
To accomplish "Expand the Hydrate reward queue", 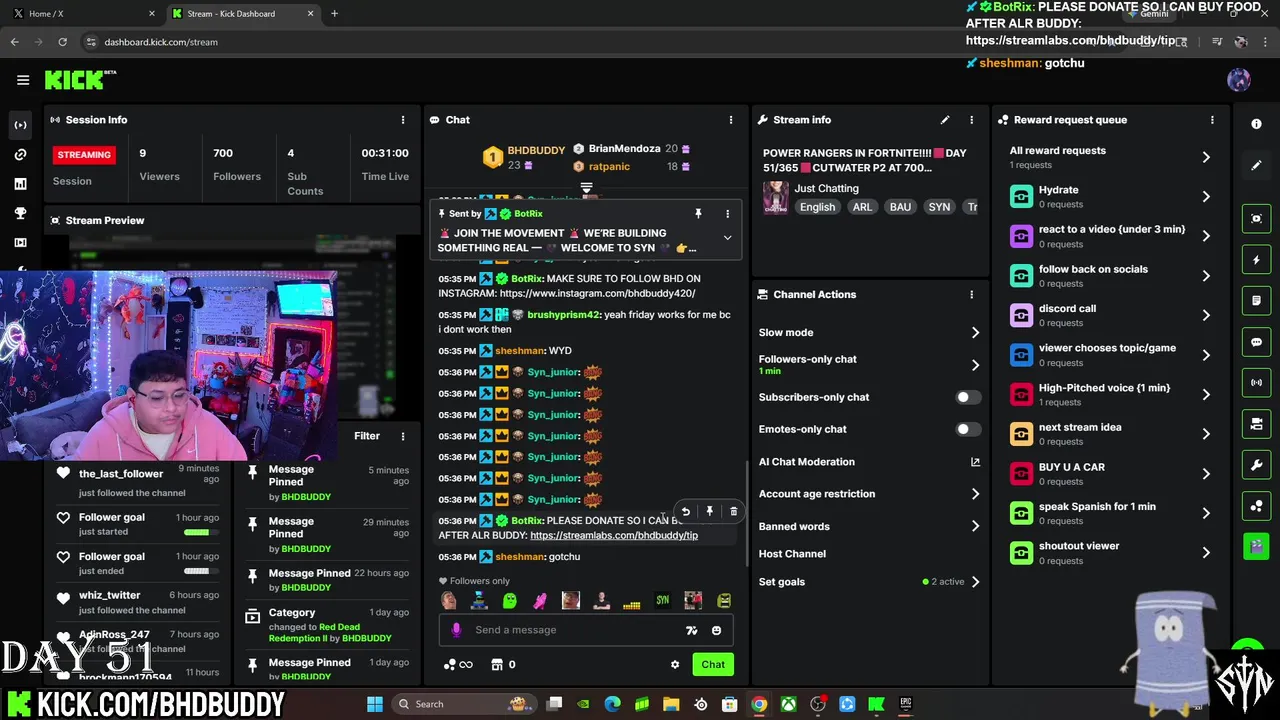I will click(x=1110, y=197).
